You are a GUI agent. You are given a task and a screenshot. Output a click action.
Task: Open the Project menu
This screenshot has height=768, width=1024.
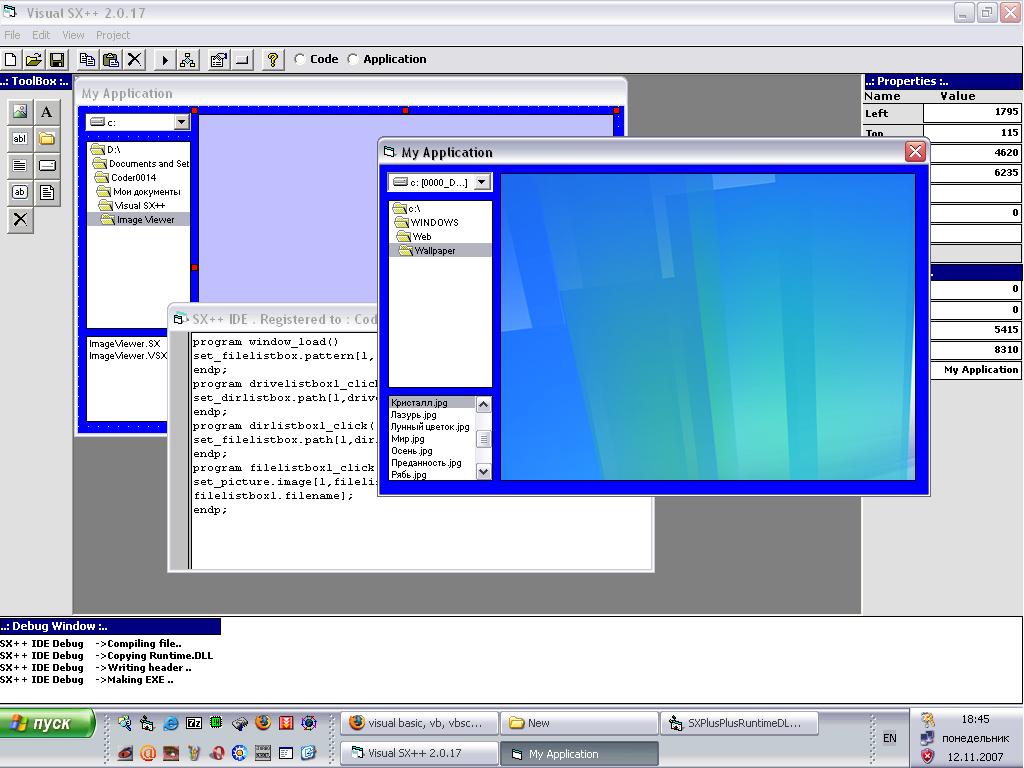coord(113,35)
